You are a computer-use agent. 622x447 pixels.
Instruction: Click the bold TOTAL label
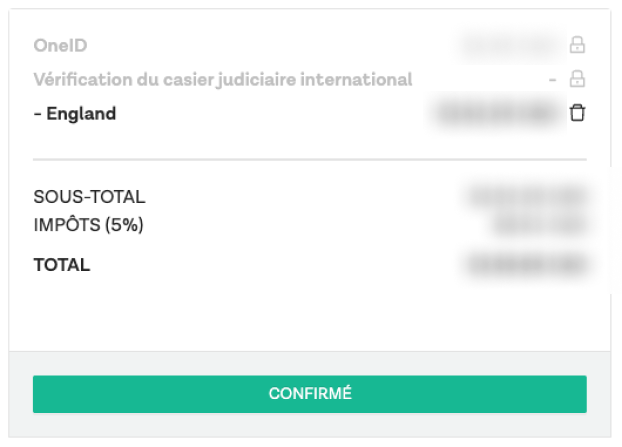tap(62, 265)
